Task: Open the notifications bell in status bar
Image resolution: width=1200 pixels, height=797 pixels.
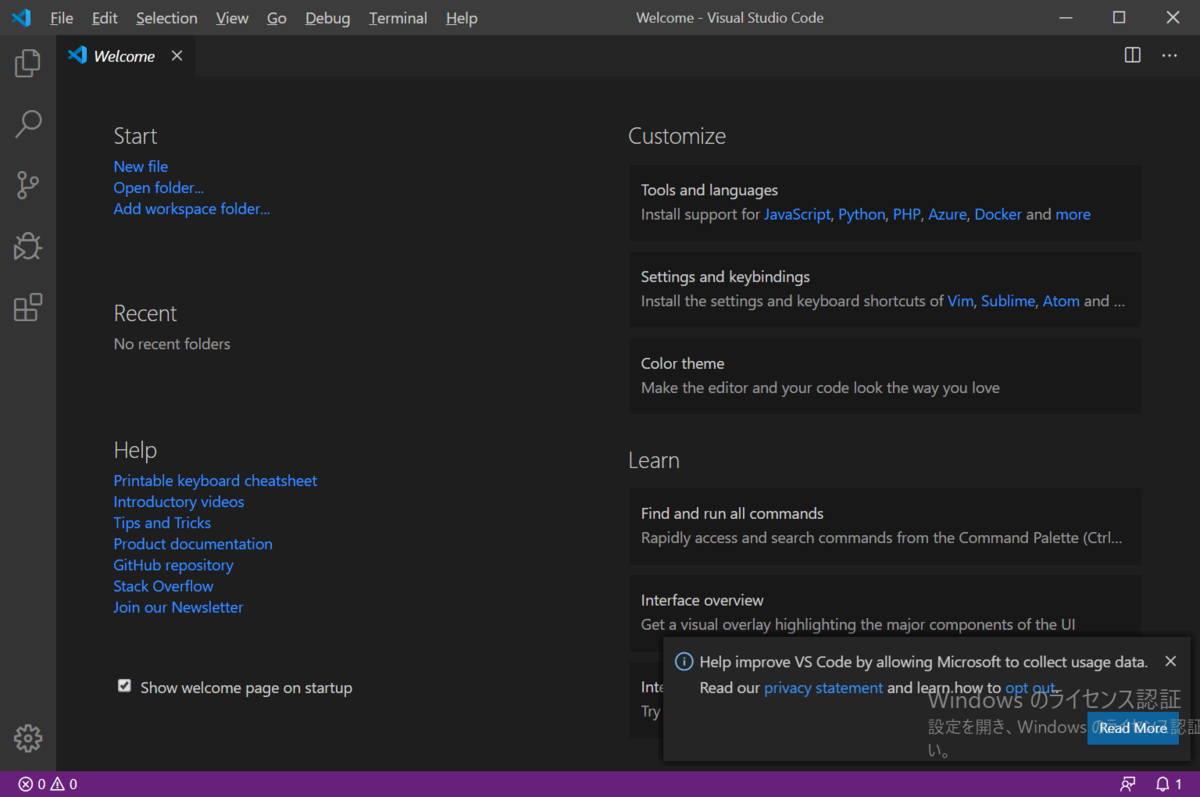Action: (1169, 784)
